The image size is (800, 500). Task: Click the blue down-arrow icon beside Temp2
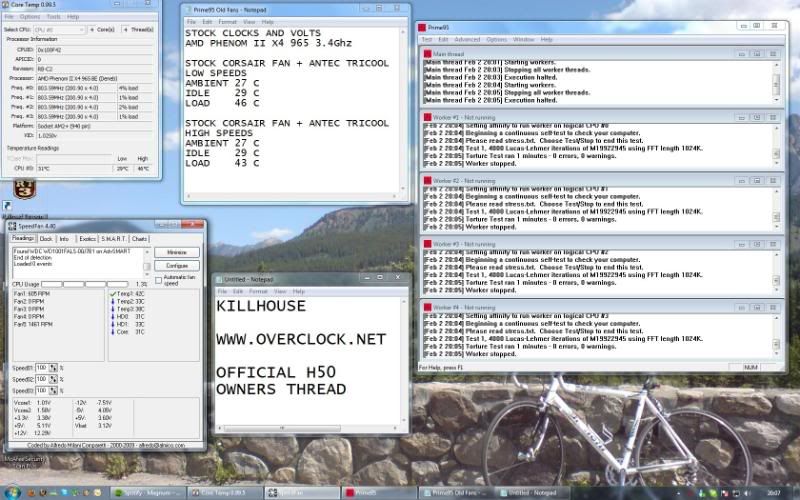[113, 302]
